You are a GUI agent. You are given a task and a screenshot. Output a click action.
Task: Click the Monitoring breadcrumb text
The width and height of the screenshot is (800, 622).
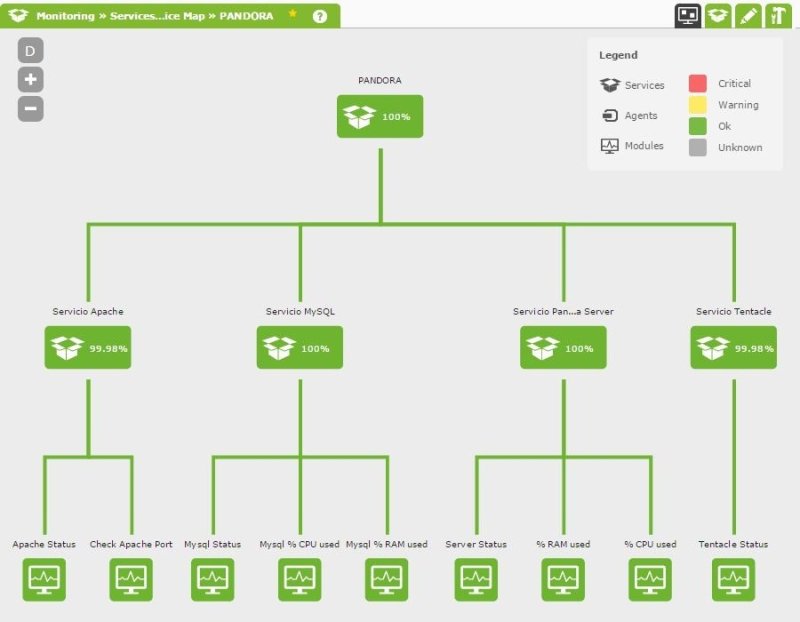click(65, 16)
